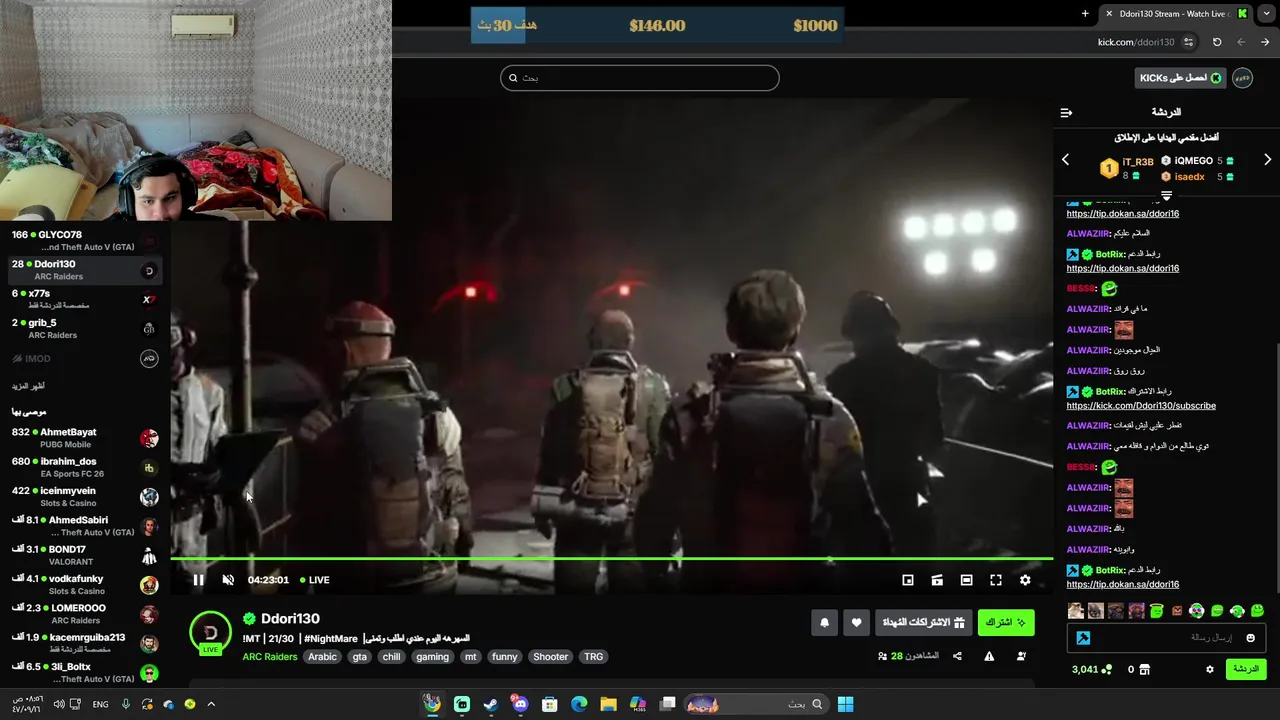Open video player settings gear
This screenshot has width=1280, height=720.
coord(1025,580)
